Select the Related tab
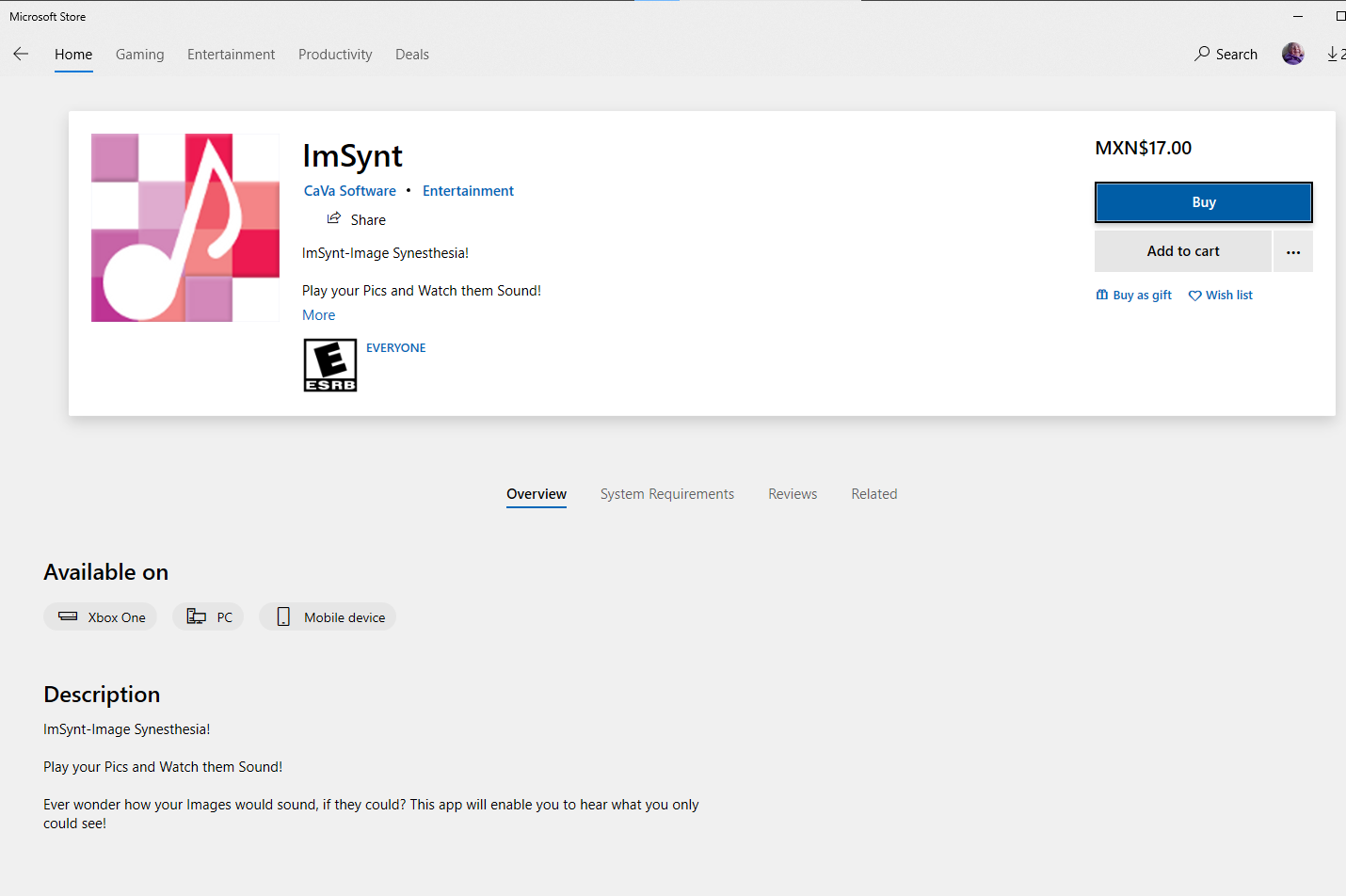Image resolution: width=1346 pixels, height=896 pixels. pyautogui.click(x=874, y=494)
